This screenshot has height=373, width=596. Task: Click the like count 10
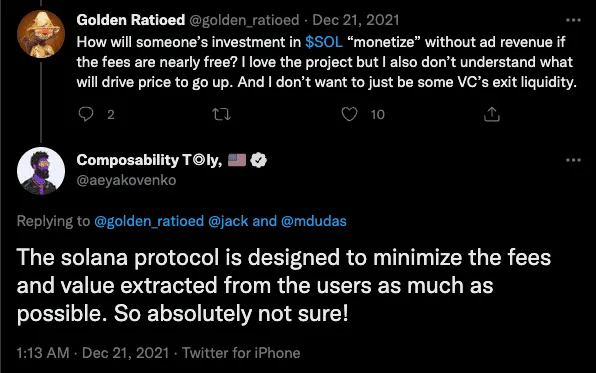[378, 114]
